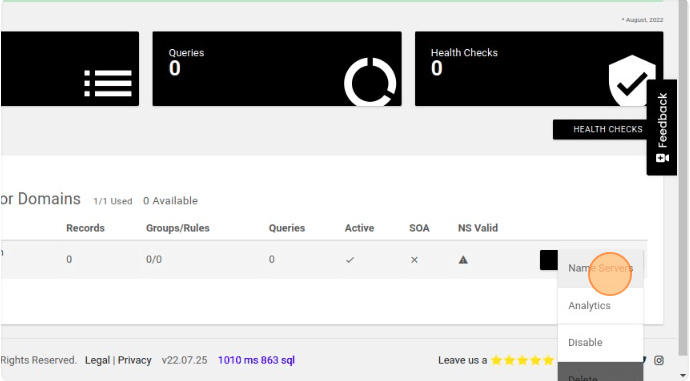This screenshot has height=381, width=690.
Task: Click the NS Valid column header
Action: (478, 228)
